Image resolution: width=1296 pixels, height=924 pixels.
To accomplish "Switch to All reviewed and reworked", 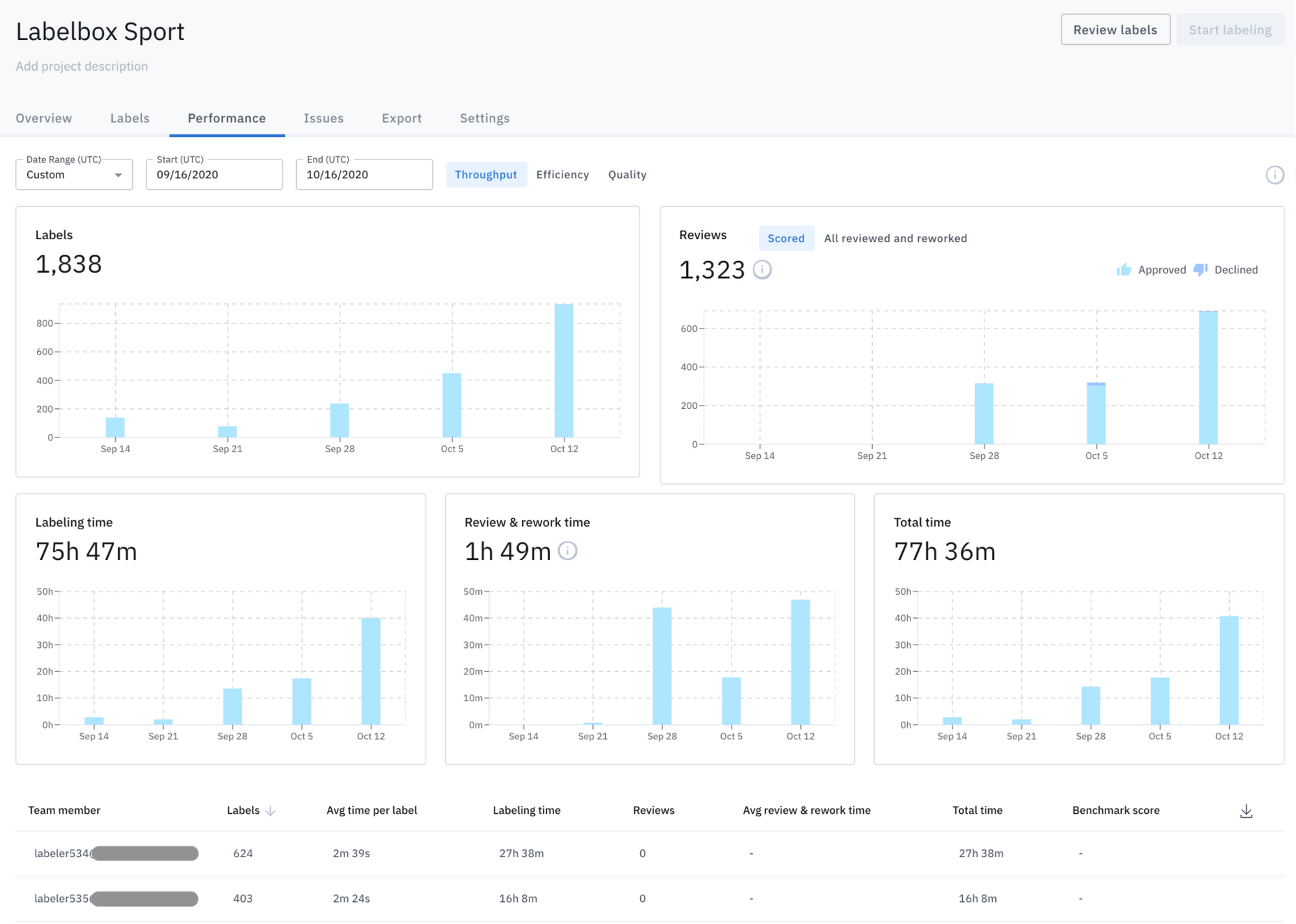I will 896,238.
